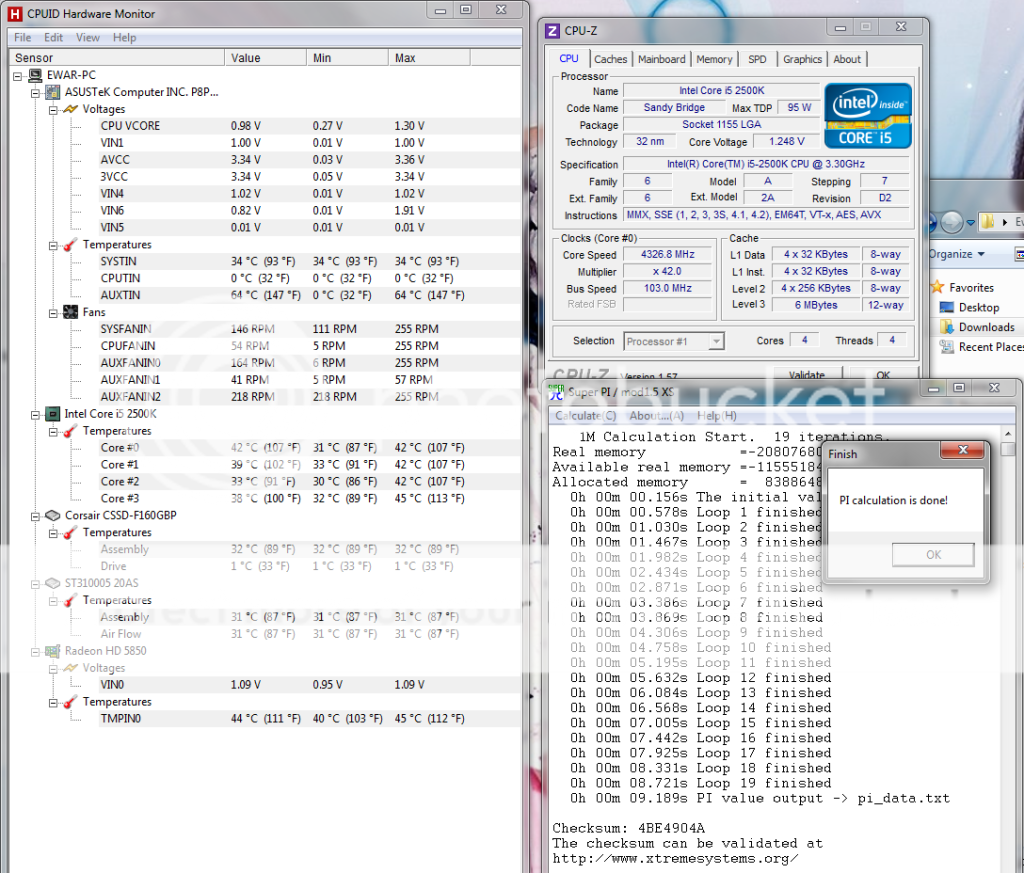
Task: Click the CPU-Z title bar icon
Action: point(553,30)
